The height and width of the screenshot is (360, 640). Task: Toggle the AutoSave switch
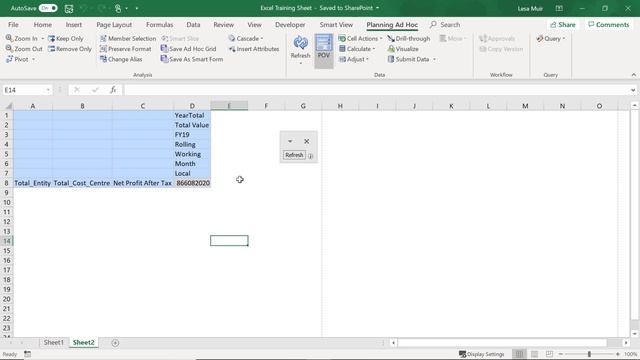[x=48, y=8]
